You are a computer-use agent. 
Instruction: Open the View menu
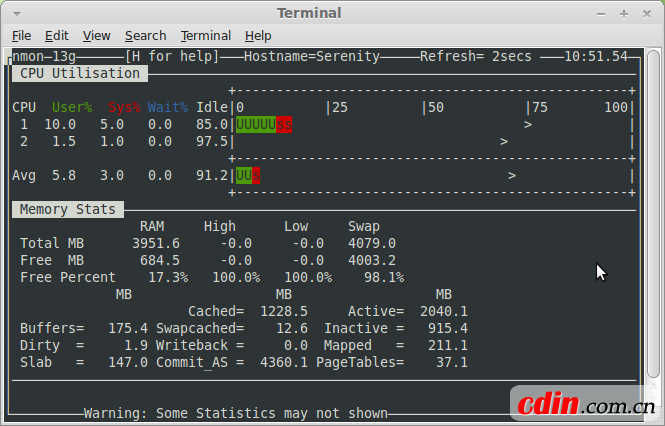point(96,36)
